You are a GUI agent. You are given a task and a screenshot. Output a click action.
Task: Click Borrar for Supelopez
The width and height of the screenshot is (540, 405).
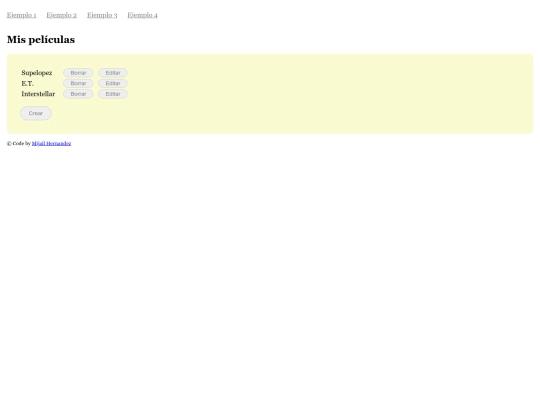[x=78, y=73]
